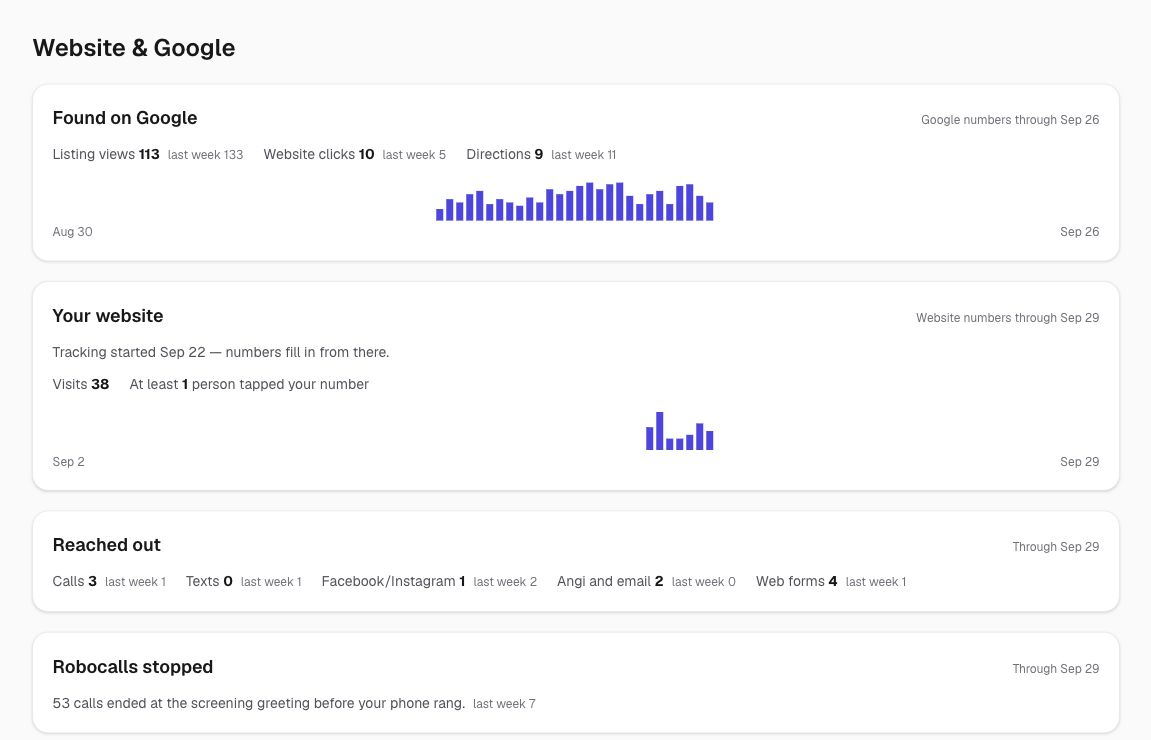
Task: Click 'last week 2' beside Facebook/Instagram
Action: 505,582
